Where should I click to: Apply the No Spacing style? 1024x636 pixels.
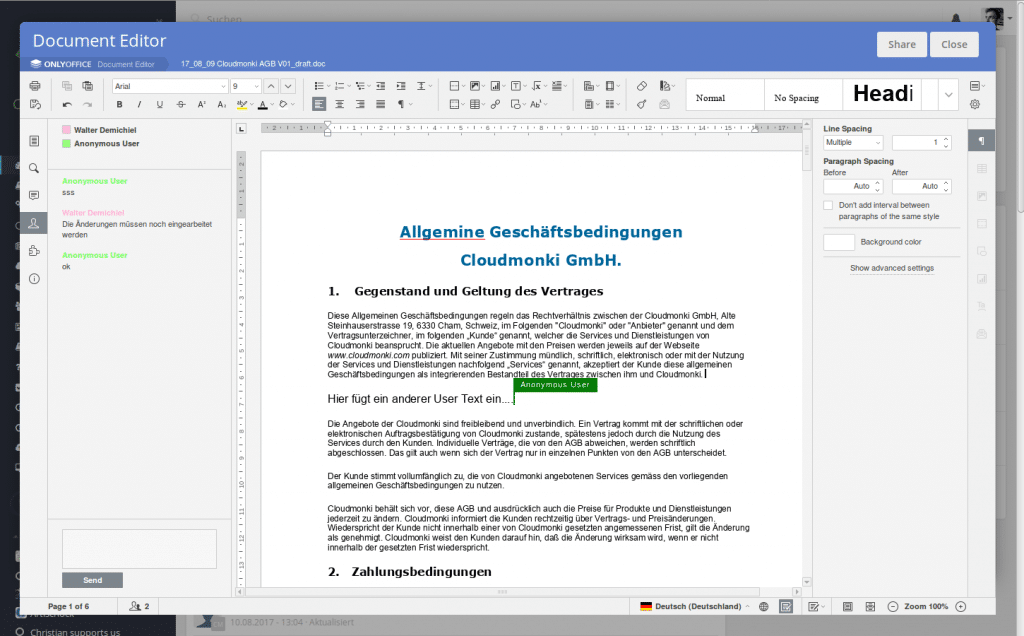[803, 97]
